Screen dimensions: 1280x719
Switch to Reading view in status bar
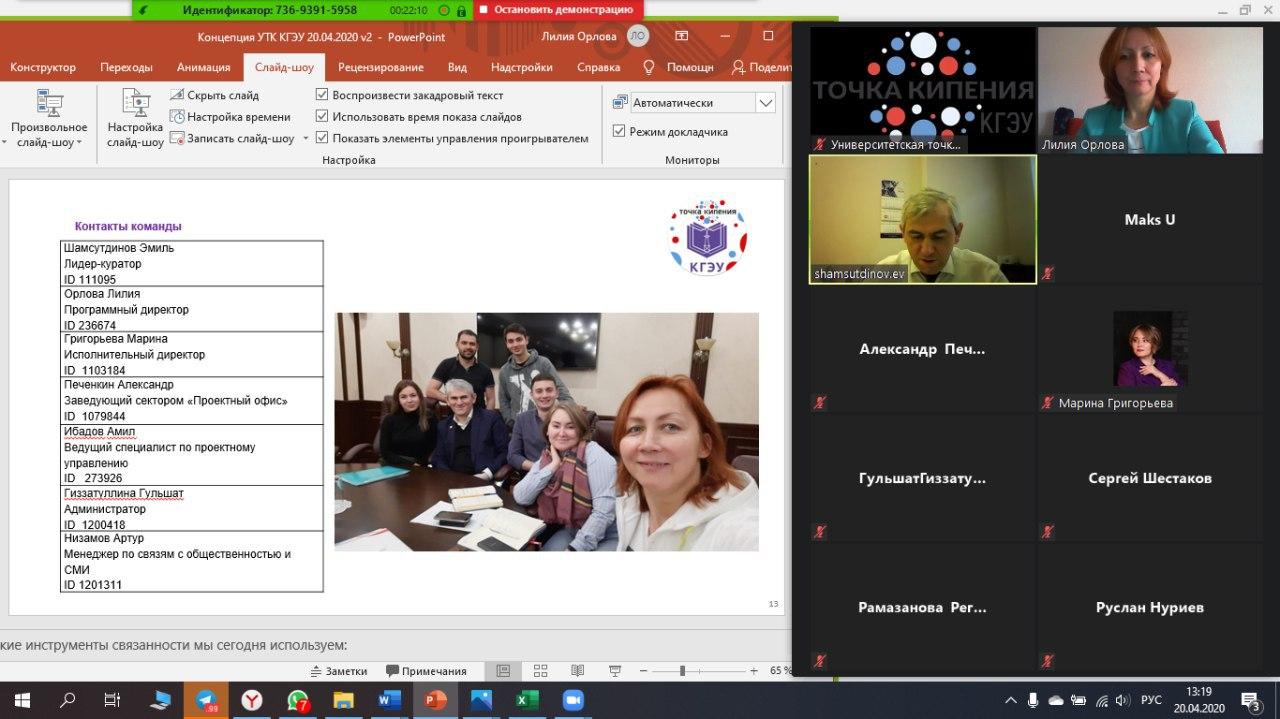tap(577, 671)
